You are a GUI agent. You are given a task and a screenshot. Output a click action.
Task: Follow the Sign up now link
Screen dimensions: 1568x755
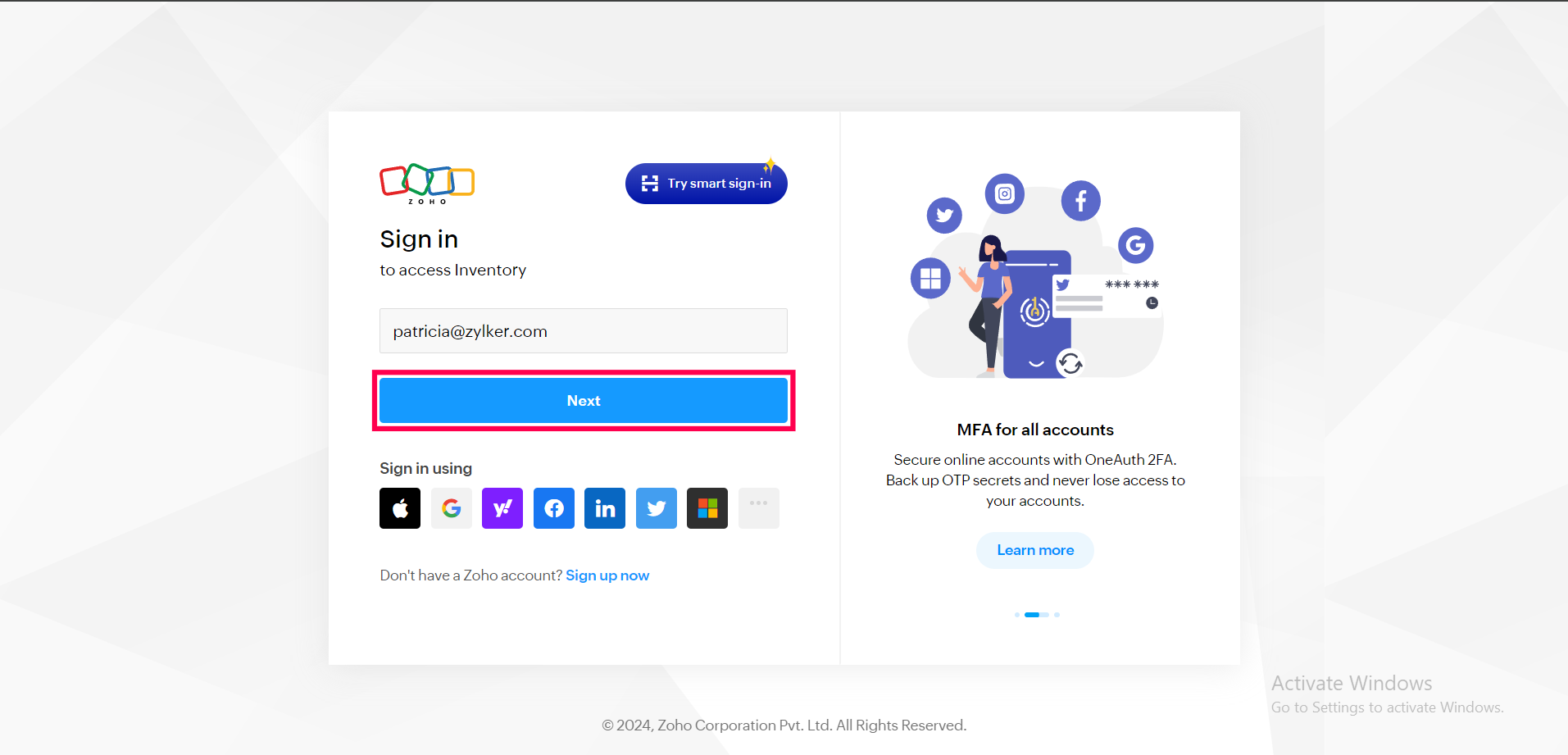(x=607, y=575)
